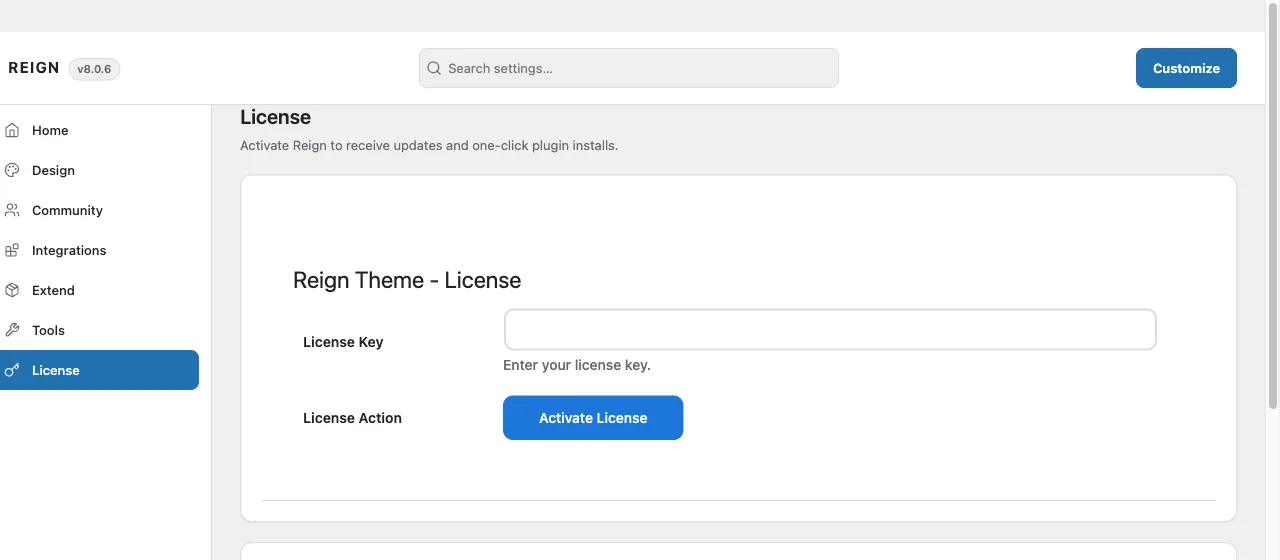Open the Integrations section
Viewport: 1280px width, 560px height.
(x=99, y=250)
